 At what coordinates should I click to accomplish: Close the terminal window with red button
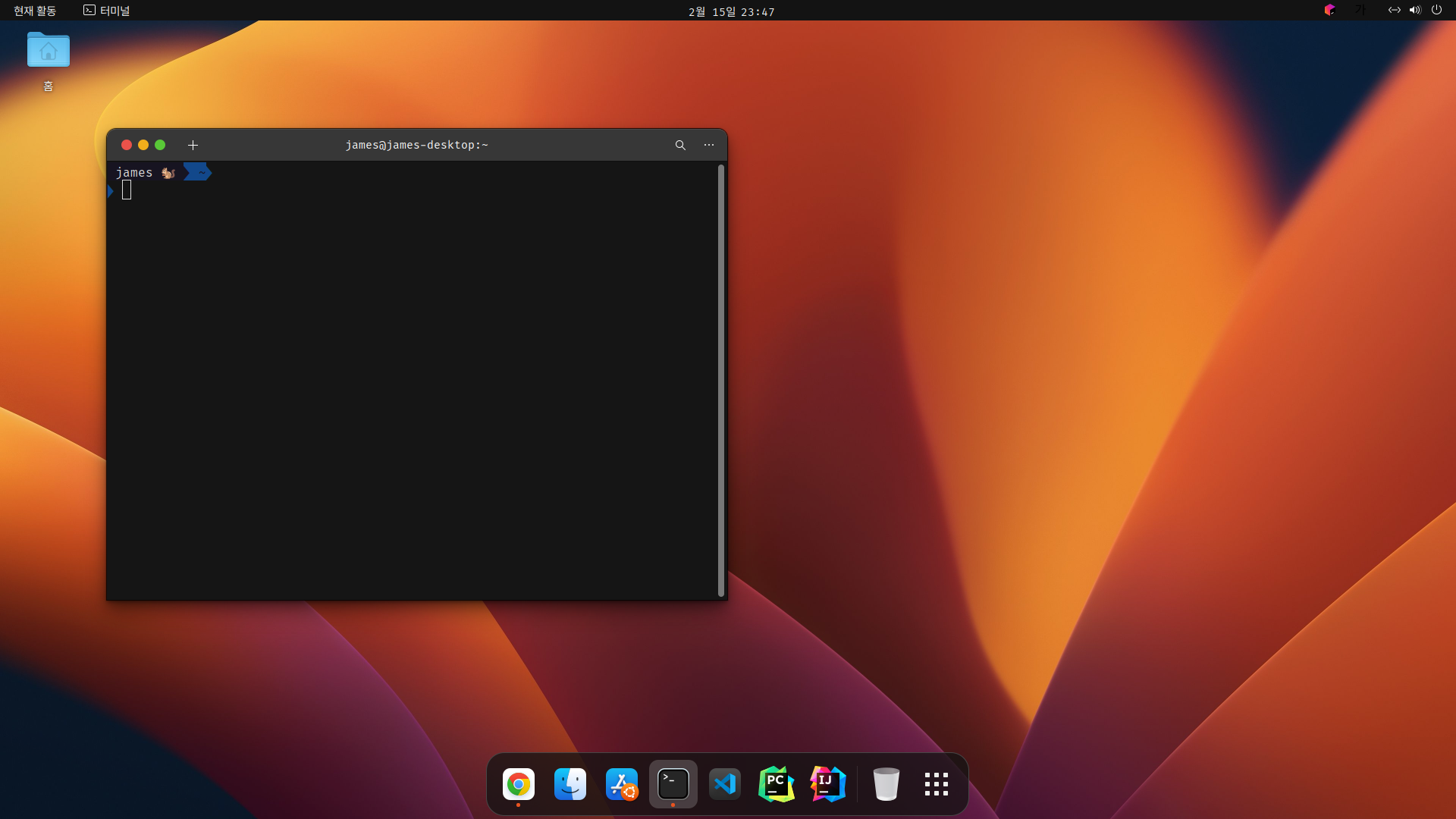tap(127, 145)
